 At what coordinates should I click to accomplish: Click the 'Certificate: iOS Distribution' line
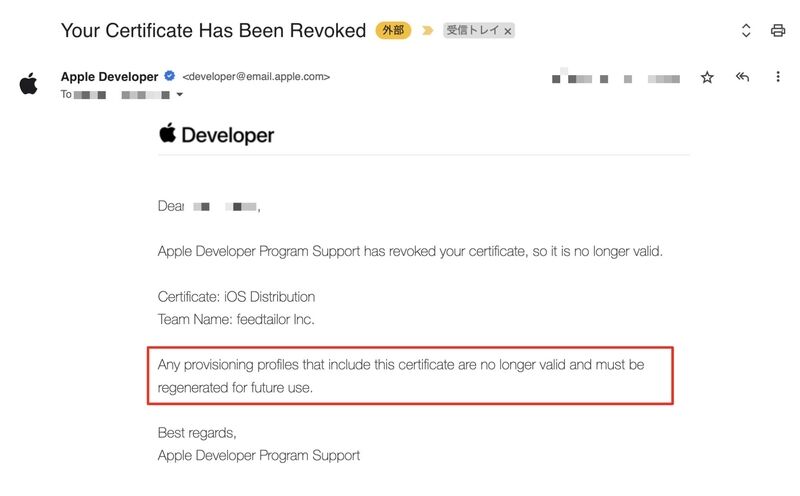pyautogui.click(x=236, y=297)
